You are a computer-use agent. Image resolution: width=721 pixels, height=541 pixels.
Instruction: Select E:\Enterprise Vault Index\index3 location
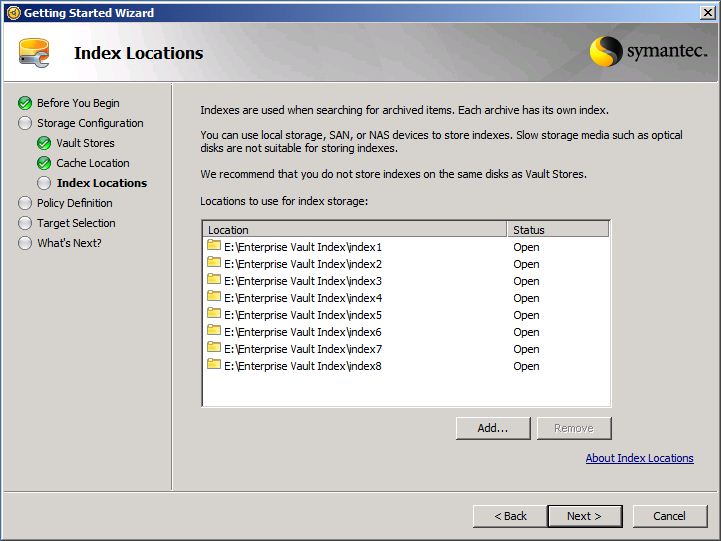303,281
